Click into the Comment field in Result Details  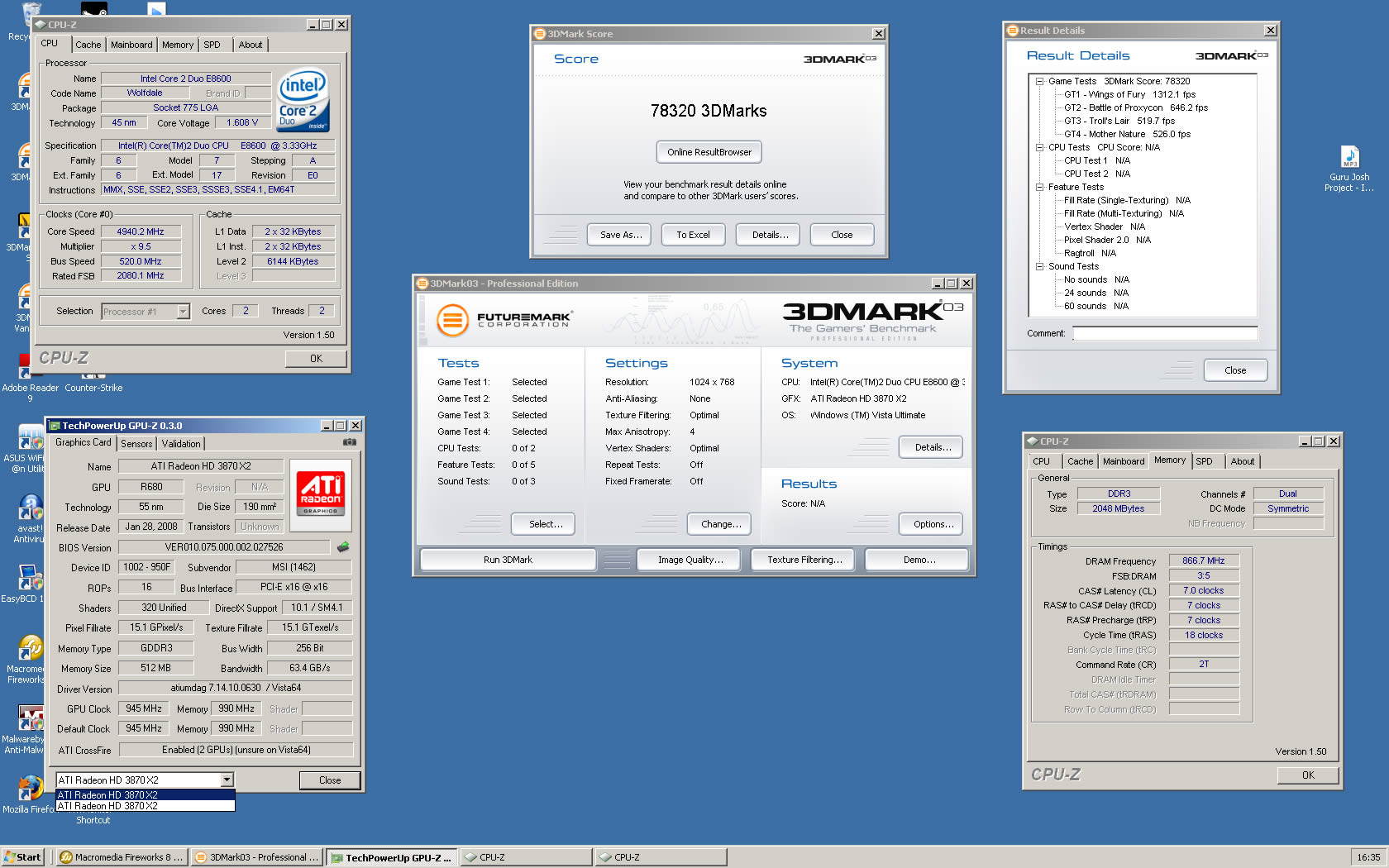click(1165, 334)
